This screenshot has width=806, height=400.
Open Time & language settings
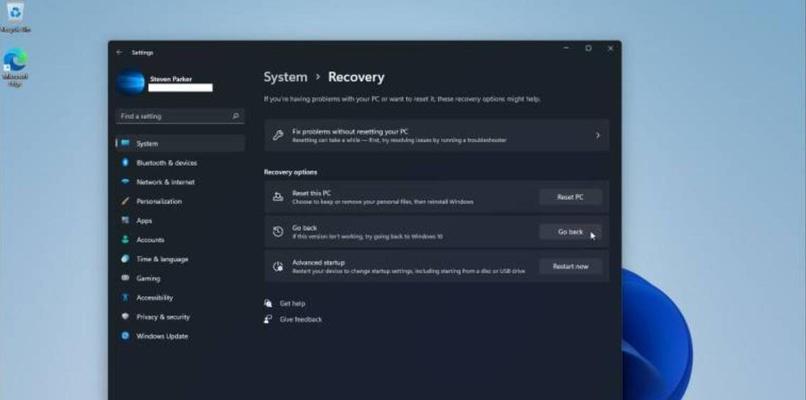coord(180,259)
